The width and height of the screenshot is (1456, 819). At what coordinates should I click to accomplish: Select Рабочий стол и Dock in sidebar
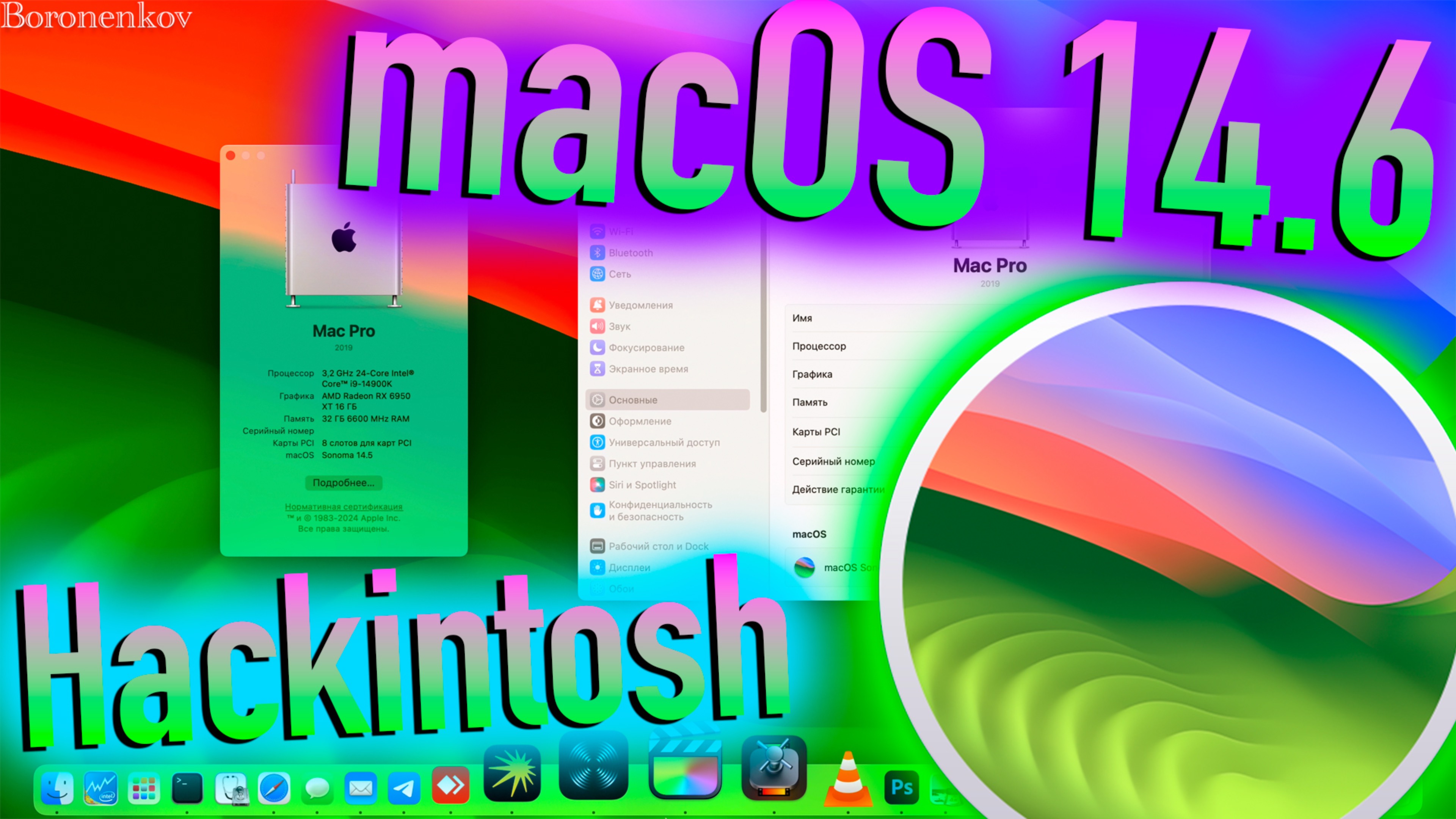(667, 546)
